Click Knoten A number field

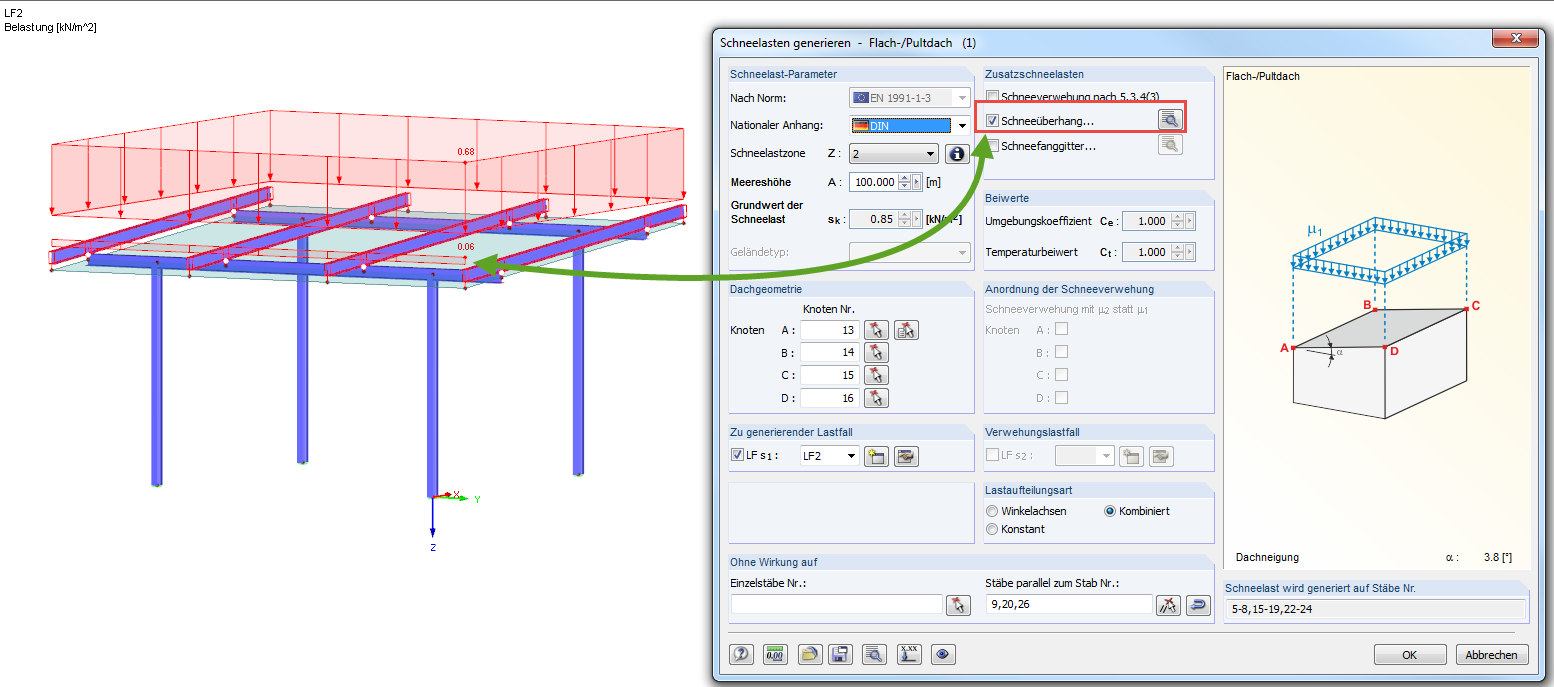click(x=830, y=330)
